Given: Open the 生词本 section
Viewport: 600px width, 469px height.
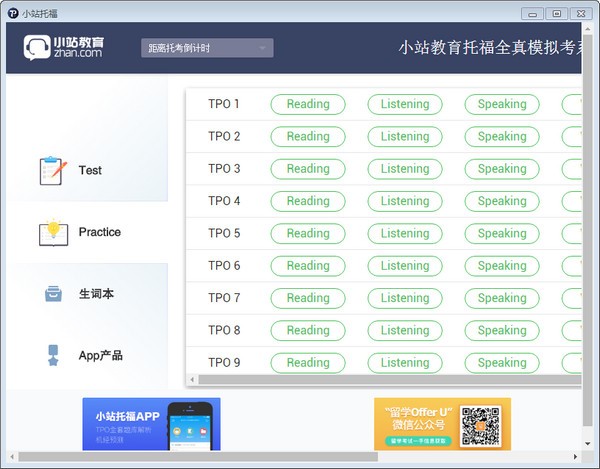Looking at the screenshot, I should point(96,294).
